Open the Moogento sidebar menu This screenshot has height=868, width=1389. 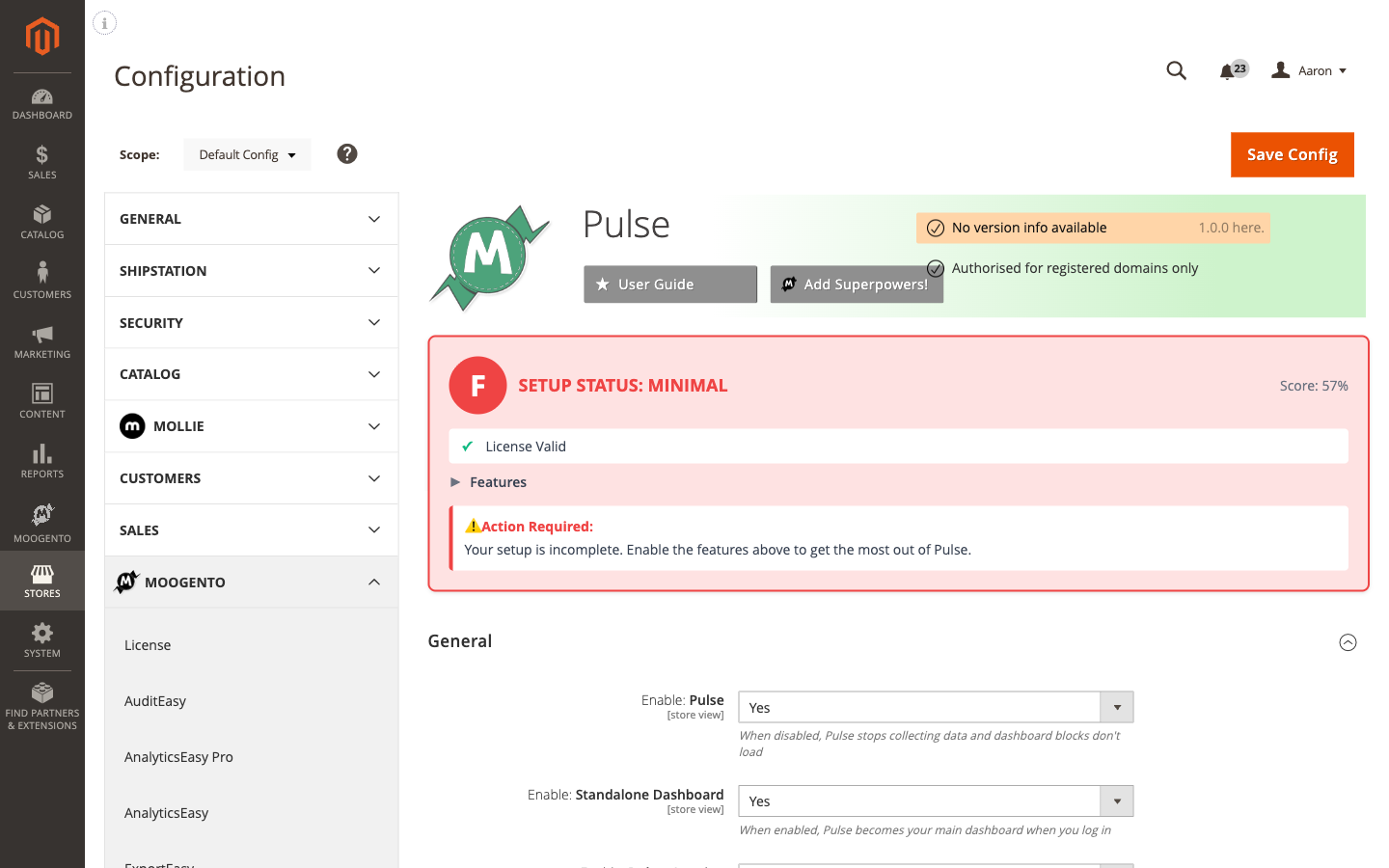pos(42,523)
